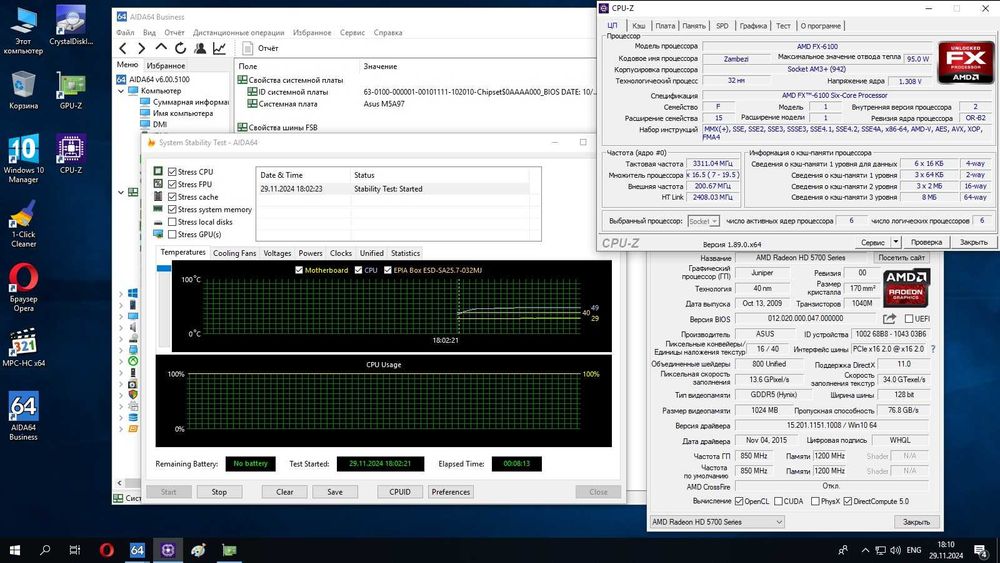Toggle CPU temperature graph checkbox
This screenshot has width=1000, height=563.
click(x=358, y=270)
